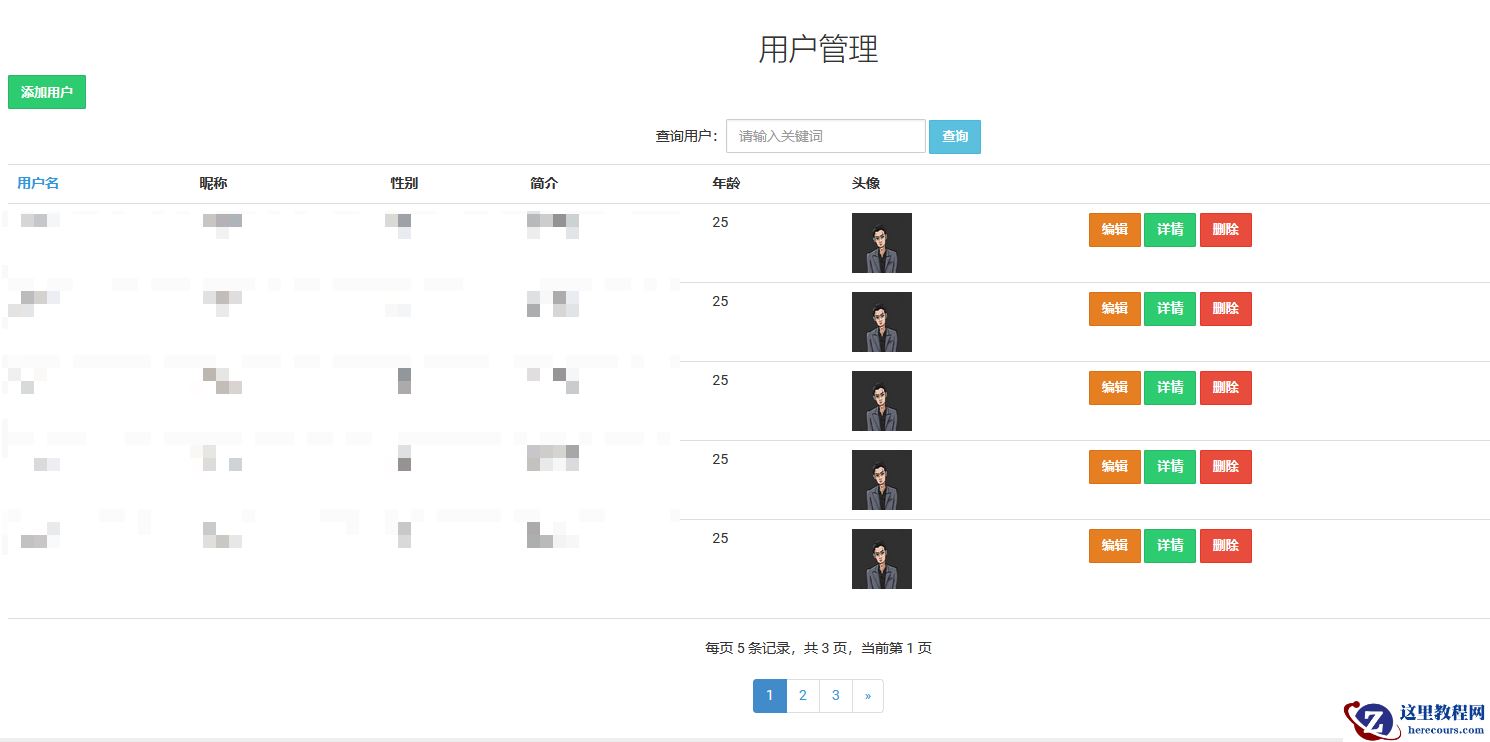Screen dimensions: 1490x742
Task: Click 编辑 in the second user row
Action: pyautogui.click(x=1114, y=309)
